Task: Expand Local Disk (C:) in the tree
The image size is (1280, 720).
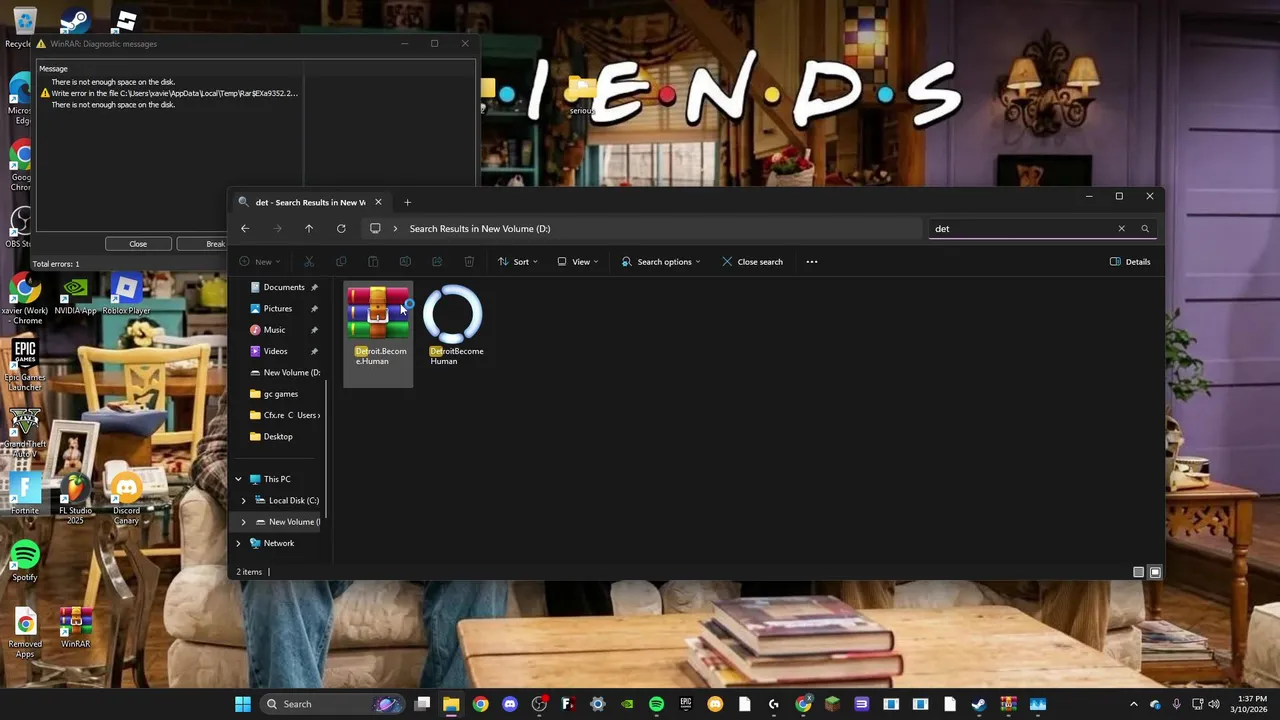Action: pyautogui.click(x=243, y=500)
